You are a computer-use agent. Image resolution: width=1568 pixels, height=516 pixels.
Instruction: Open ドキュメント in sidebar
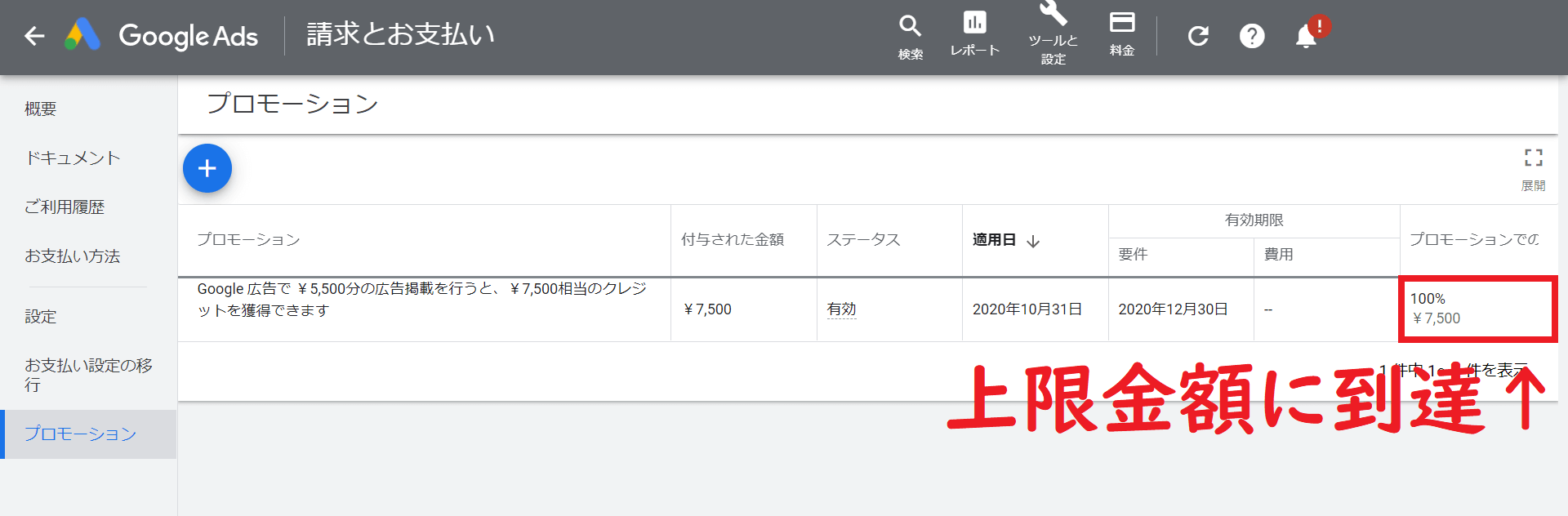click(73, 158)
